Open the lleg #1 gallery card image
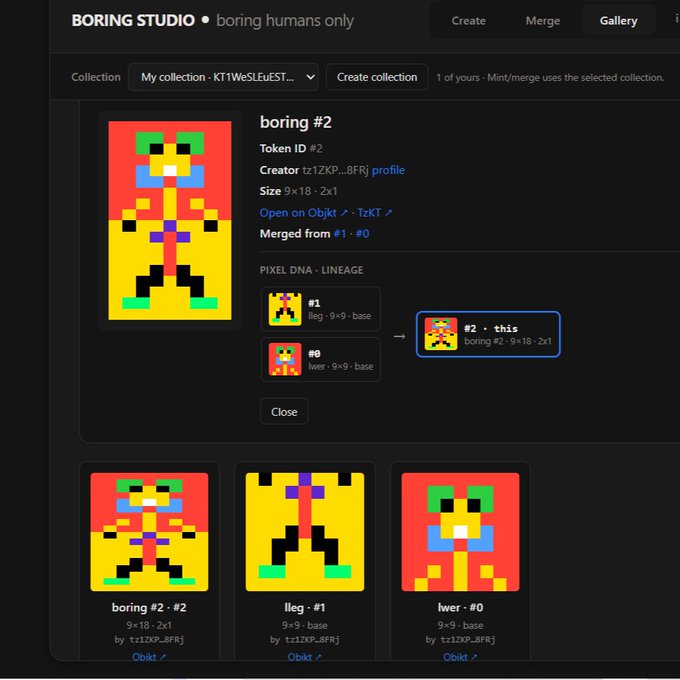This screenshot has height=680, width=680. click(x=305, y=532)
